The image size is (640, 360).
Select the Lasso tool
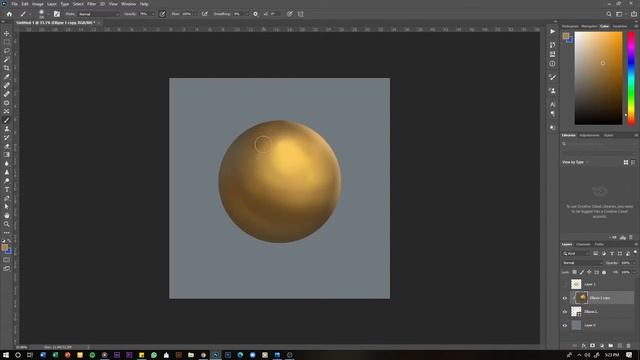7,51
